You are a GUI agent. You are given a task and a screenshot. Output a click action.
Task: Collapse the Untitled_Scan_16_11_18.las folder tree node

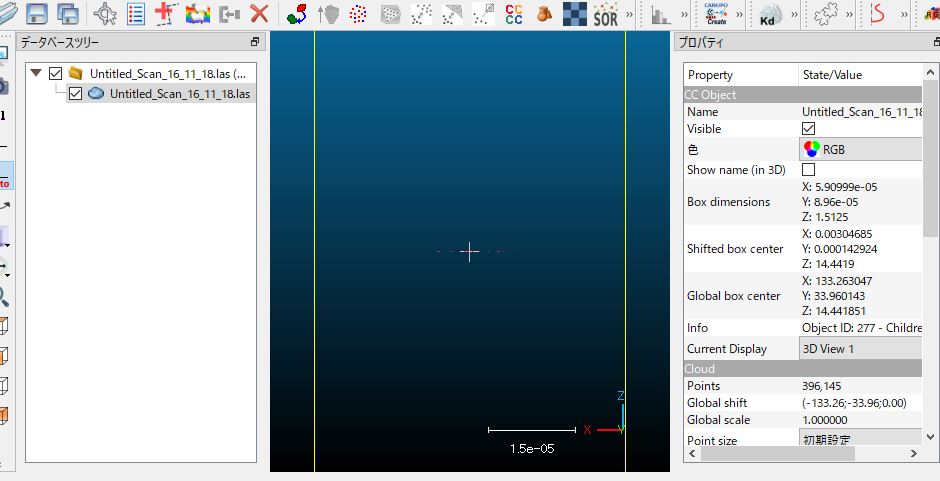click(36, 73)
